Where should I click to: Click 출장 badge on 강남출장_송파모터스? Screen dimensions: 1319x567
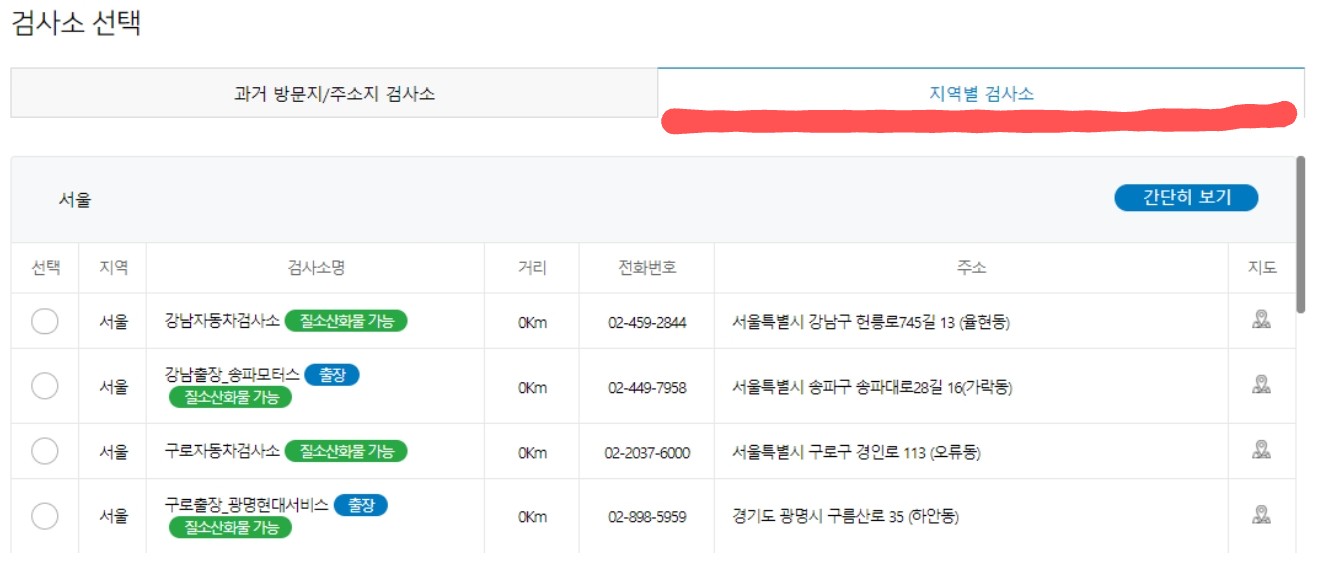click(x=331, y=375)
